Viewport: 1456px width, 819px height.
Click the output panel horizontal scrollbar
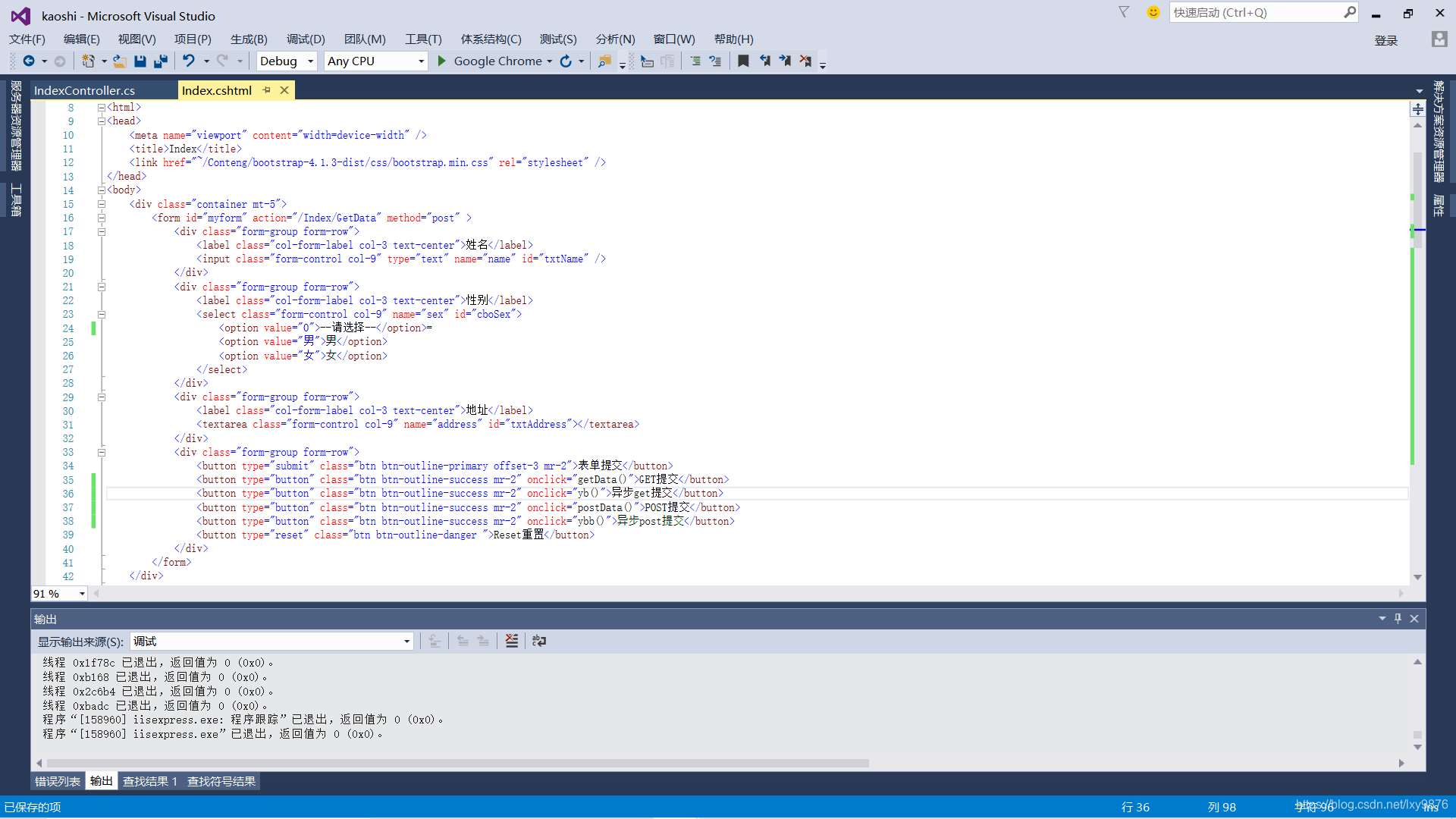(455, 763)
